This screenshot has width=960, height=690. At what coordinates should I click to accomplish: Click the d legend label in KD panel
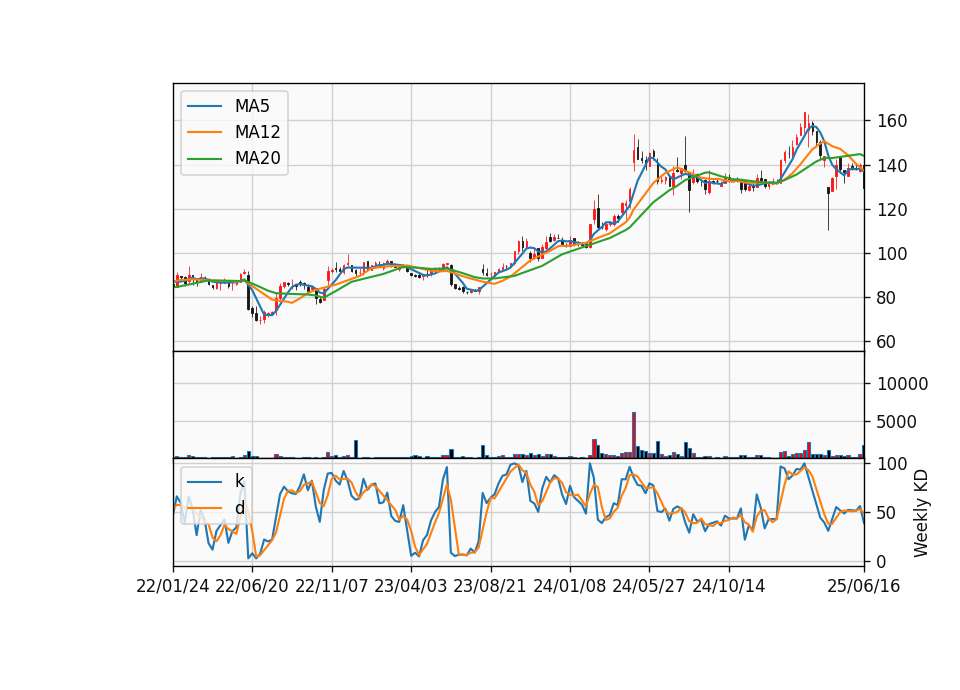pyautogui.click(x=239, y=508)
